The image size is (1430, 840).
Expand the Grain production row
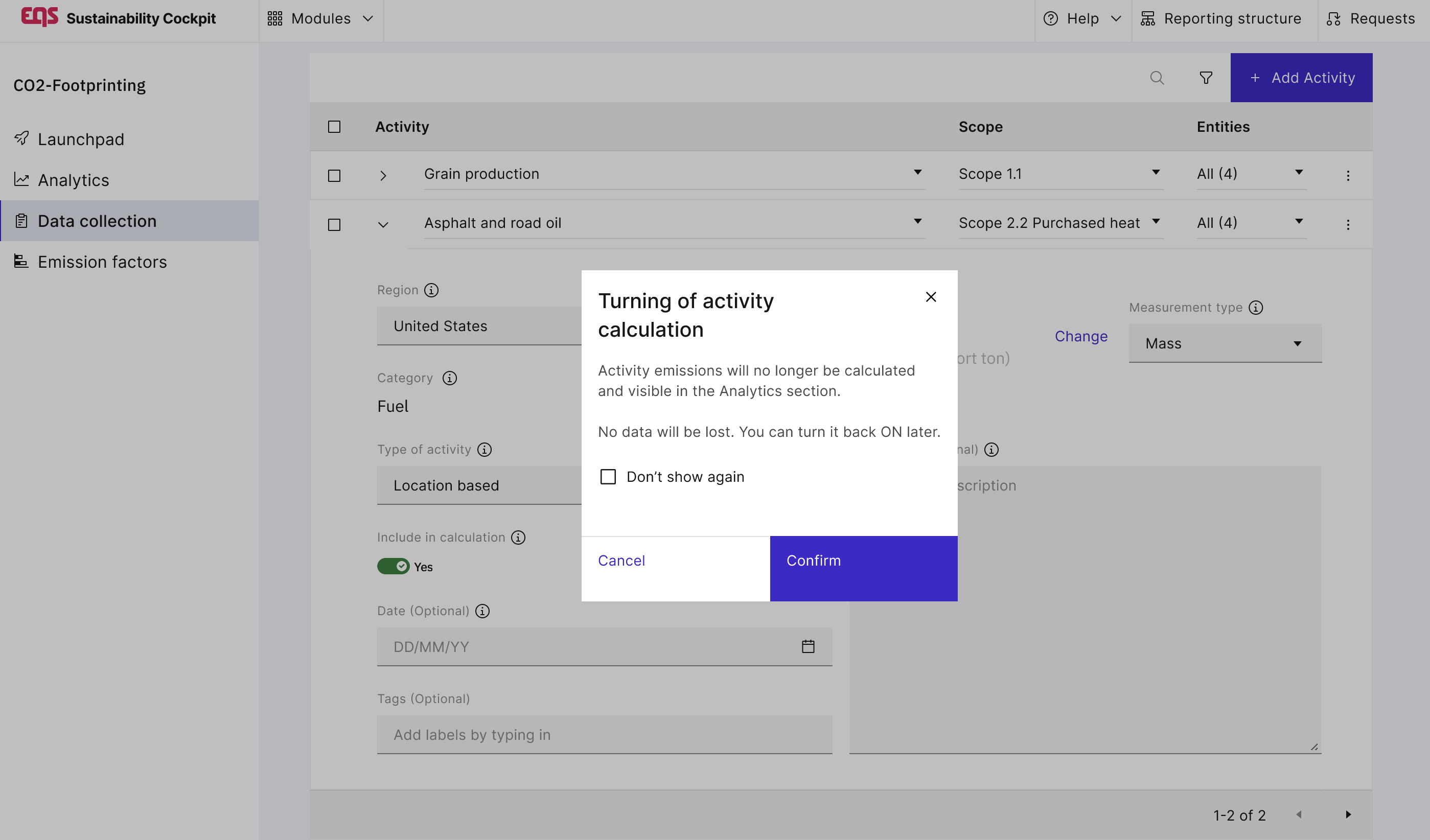point(383,176)
